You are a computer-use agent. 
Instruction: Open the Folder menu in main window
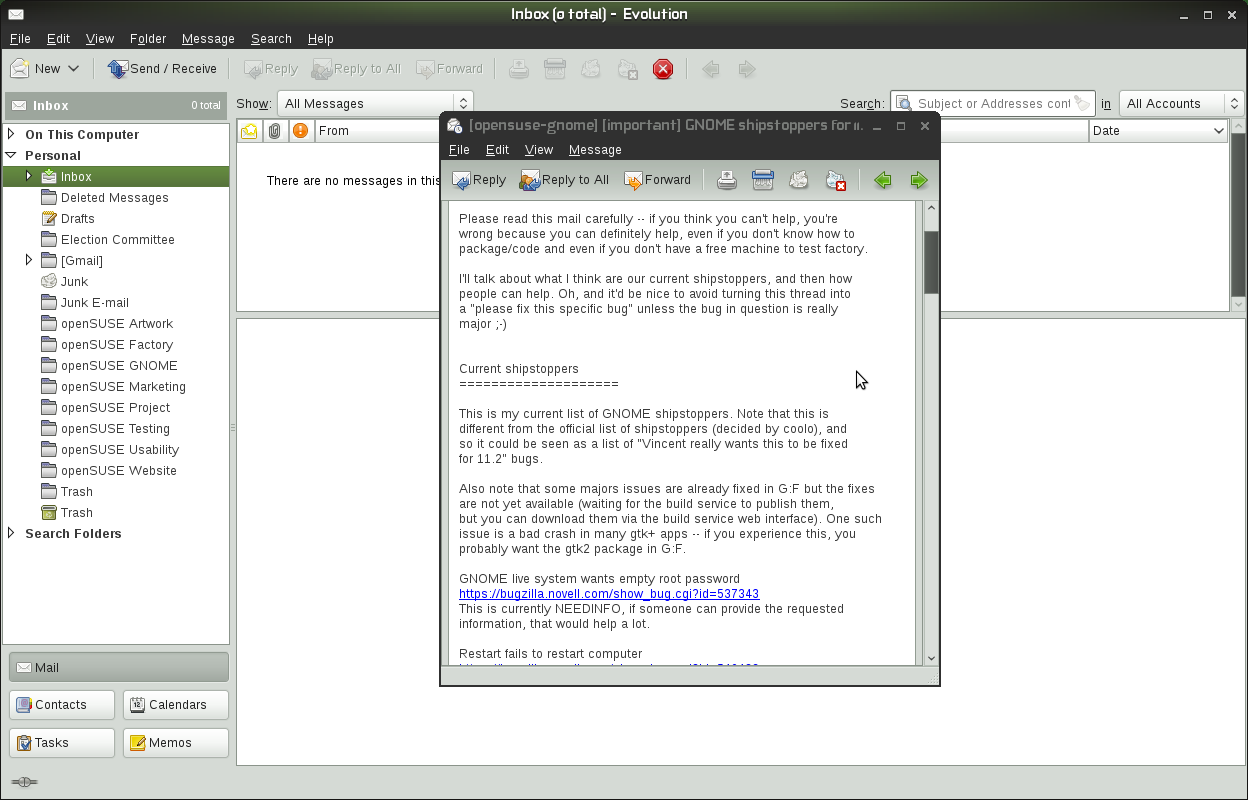pyautogui.click(x=148, y=39)
